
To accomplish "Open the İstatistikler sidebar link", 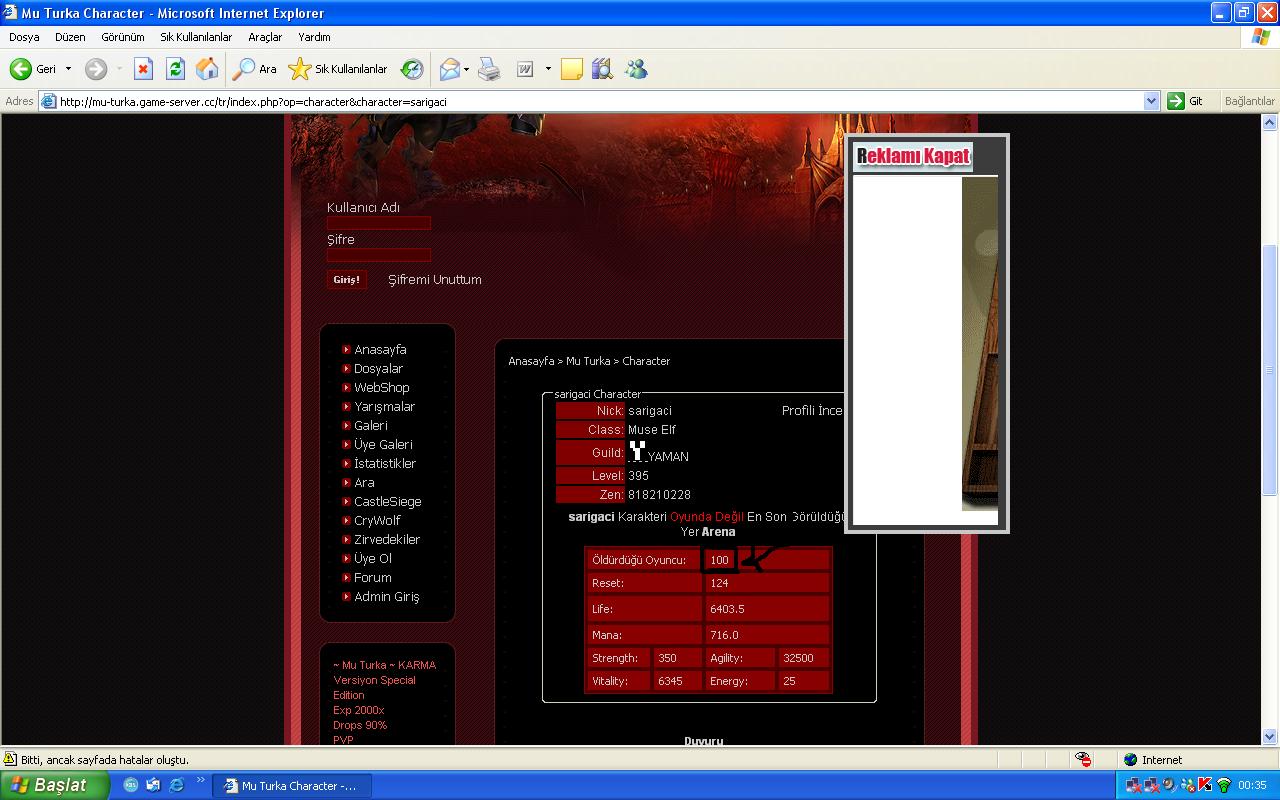I will pyautogui.click(x=385, y=464).
